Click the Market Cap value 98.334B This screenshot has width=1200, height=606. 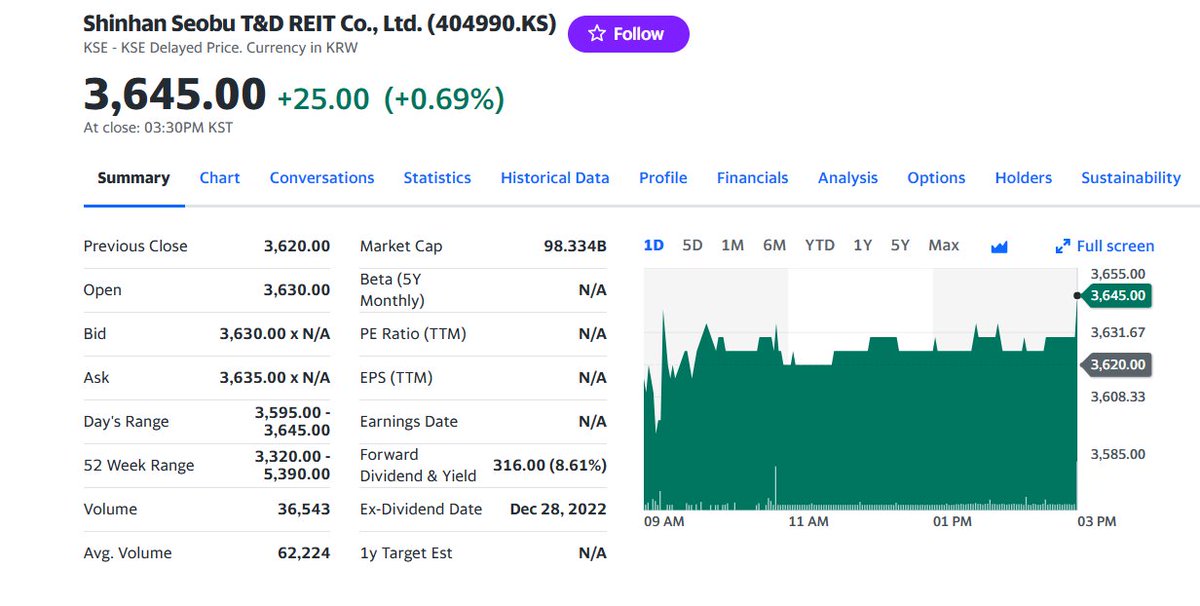tap(575, 246)
